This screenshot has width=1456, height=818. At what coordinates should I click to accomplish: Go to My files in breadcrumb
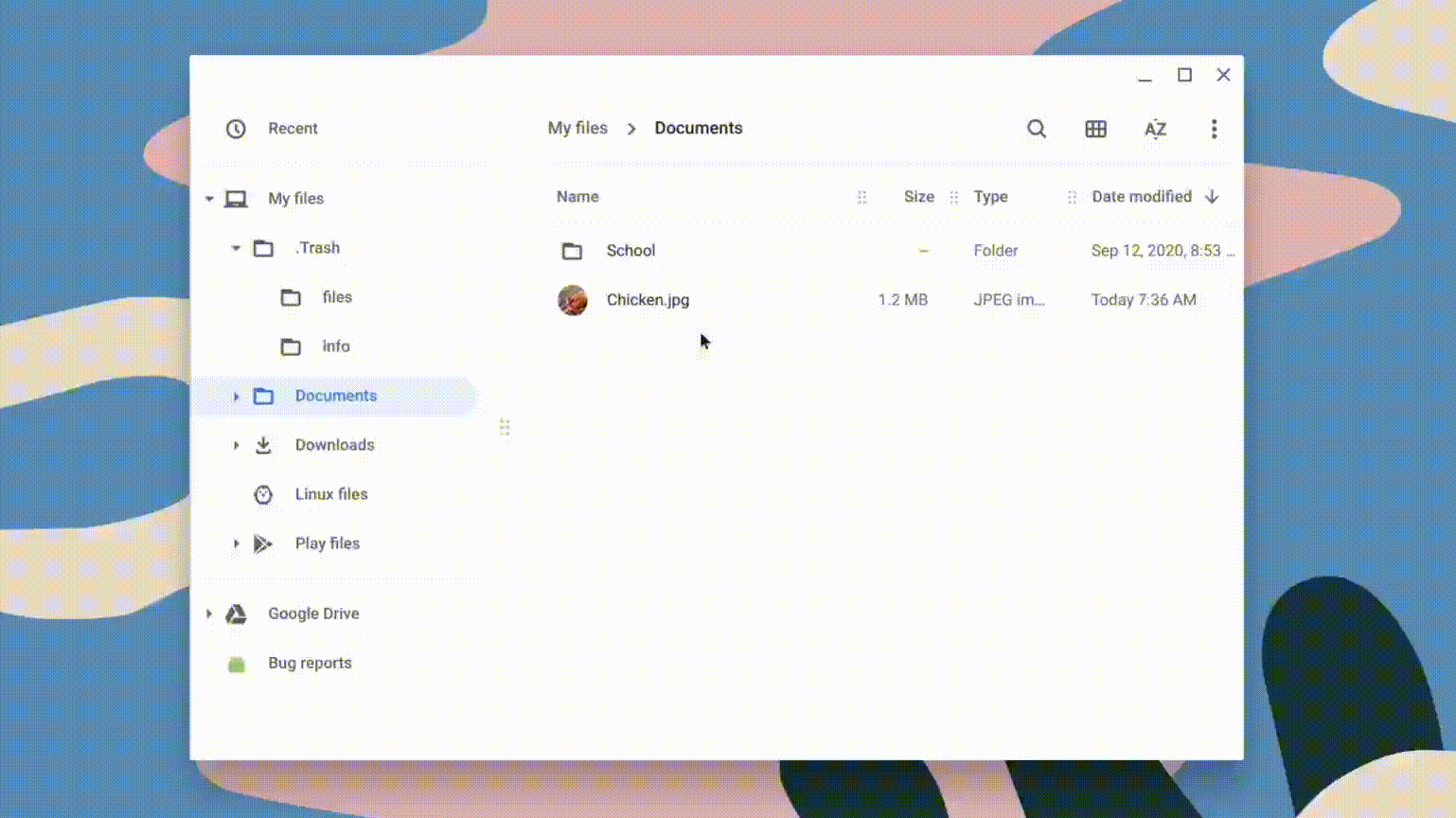(577, 128)
